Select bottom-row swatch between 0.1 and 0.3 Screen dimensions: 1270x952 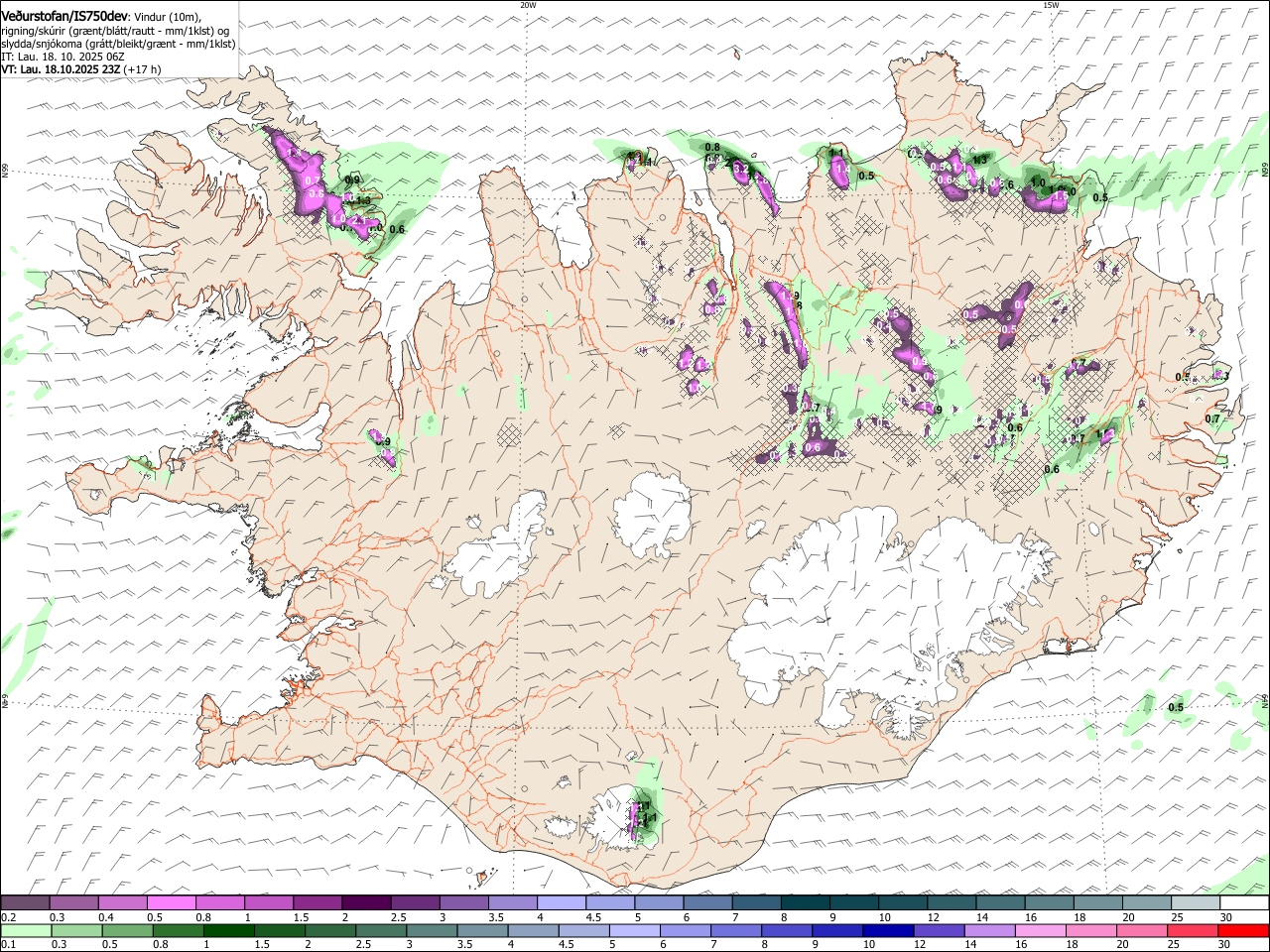pyautogui.click(x=26, y=930)
